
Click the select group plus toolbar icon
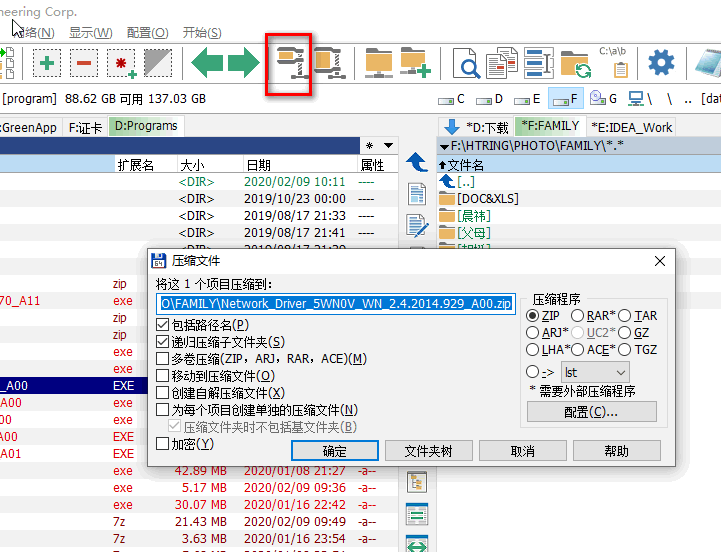(47, 63)
